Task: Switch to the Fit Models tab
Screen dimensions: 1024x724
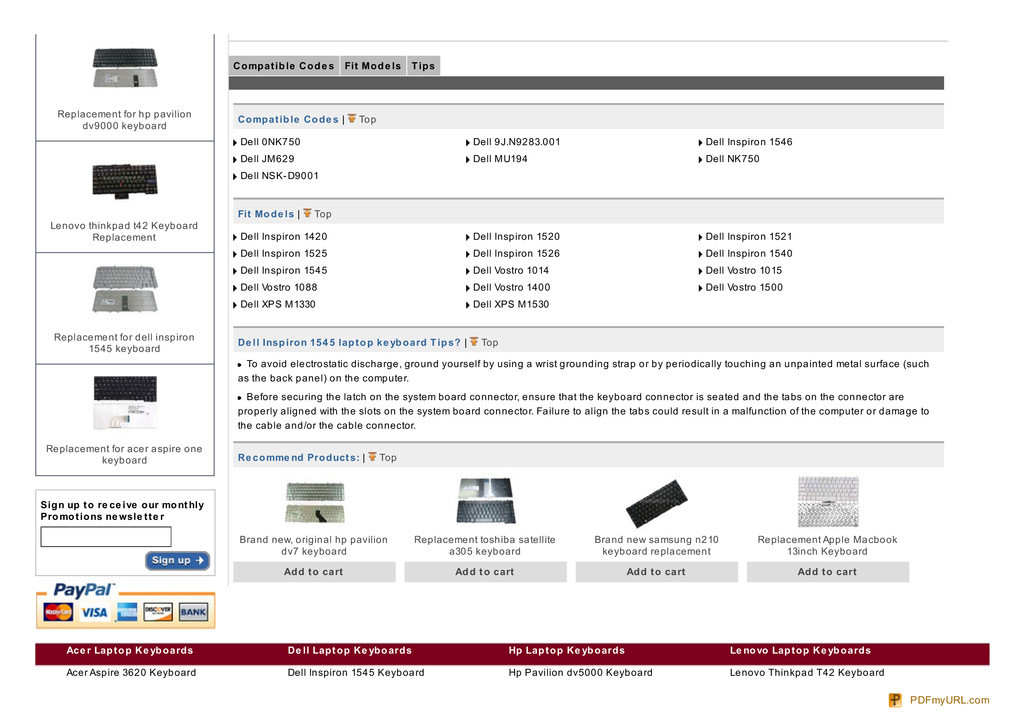Action: pyautogui.click(x=373, y=66)
